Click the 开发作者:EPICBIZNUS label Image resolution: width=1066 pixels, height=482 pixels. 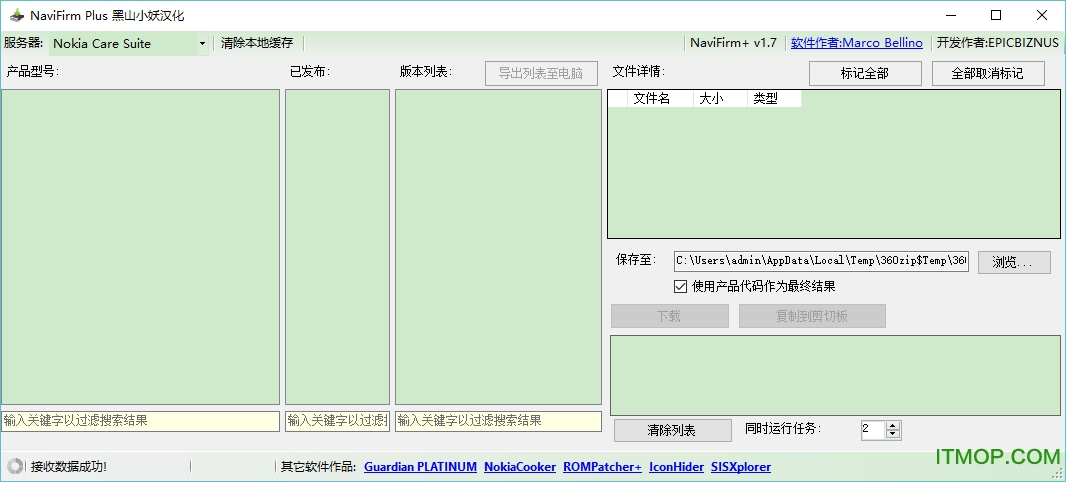pyautogui.click(x=997, y=43)
